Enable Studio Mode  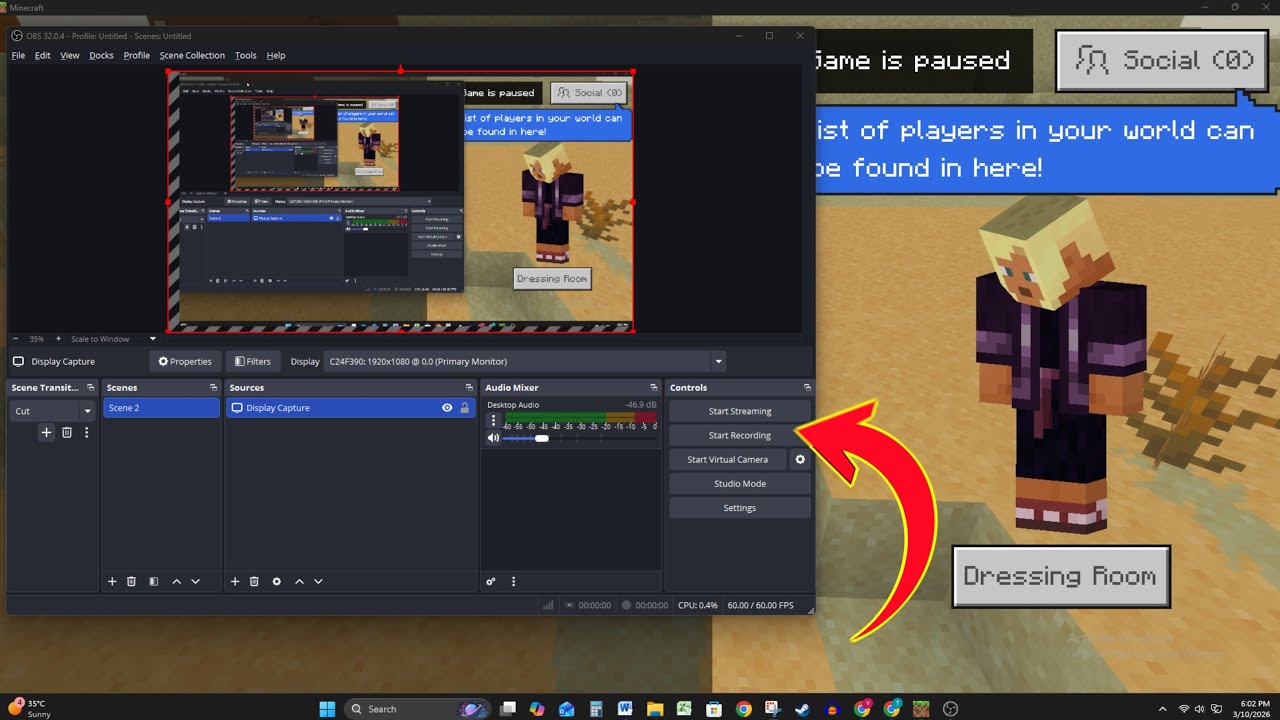click(740, 484)
